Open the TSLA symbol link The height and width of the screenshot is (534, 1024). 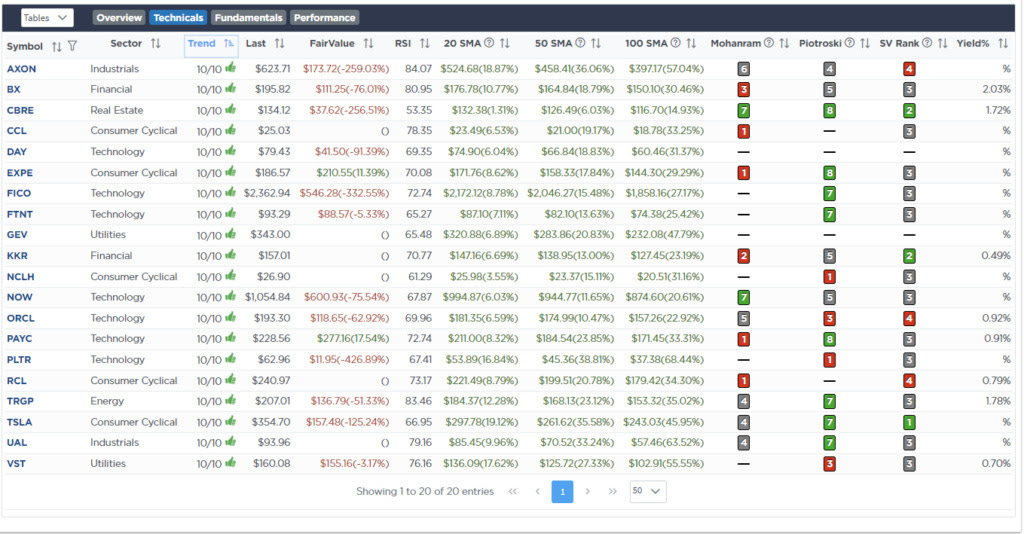(x=20, y=422)
